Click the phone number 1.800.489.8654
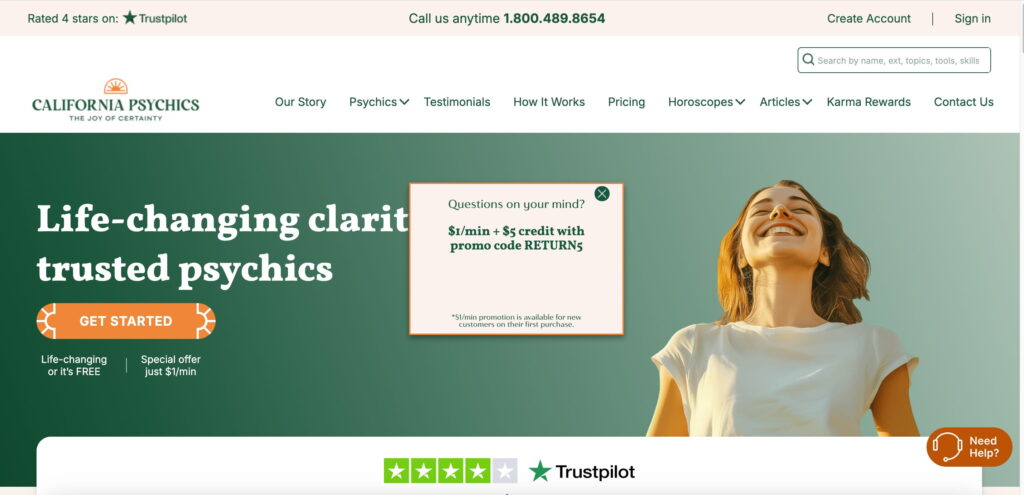The width and height of the screenshot is (1024, 495). [554, 18]
